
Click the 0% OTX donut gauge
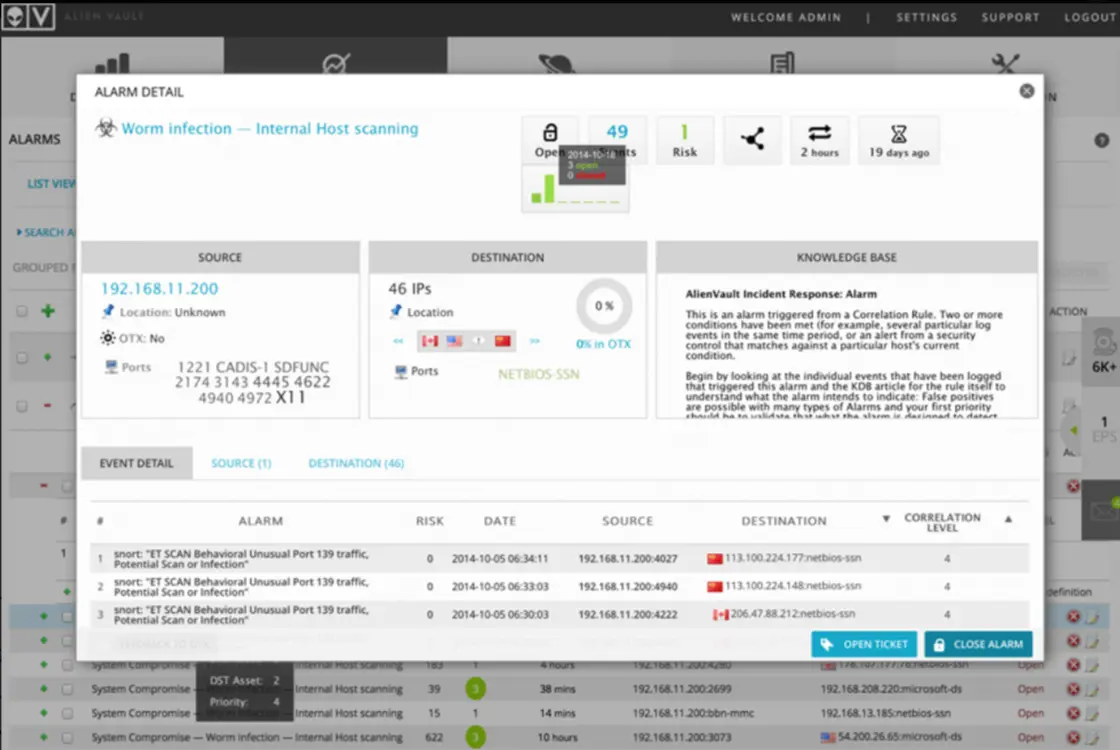pyautogui.click(x=604, y=306)
